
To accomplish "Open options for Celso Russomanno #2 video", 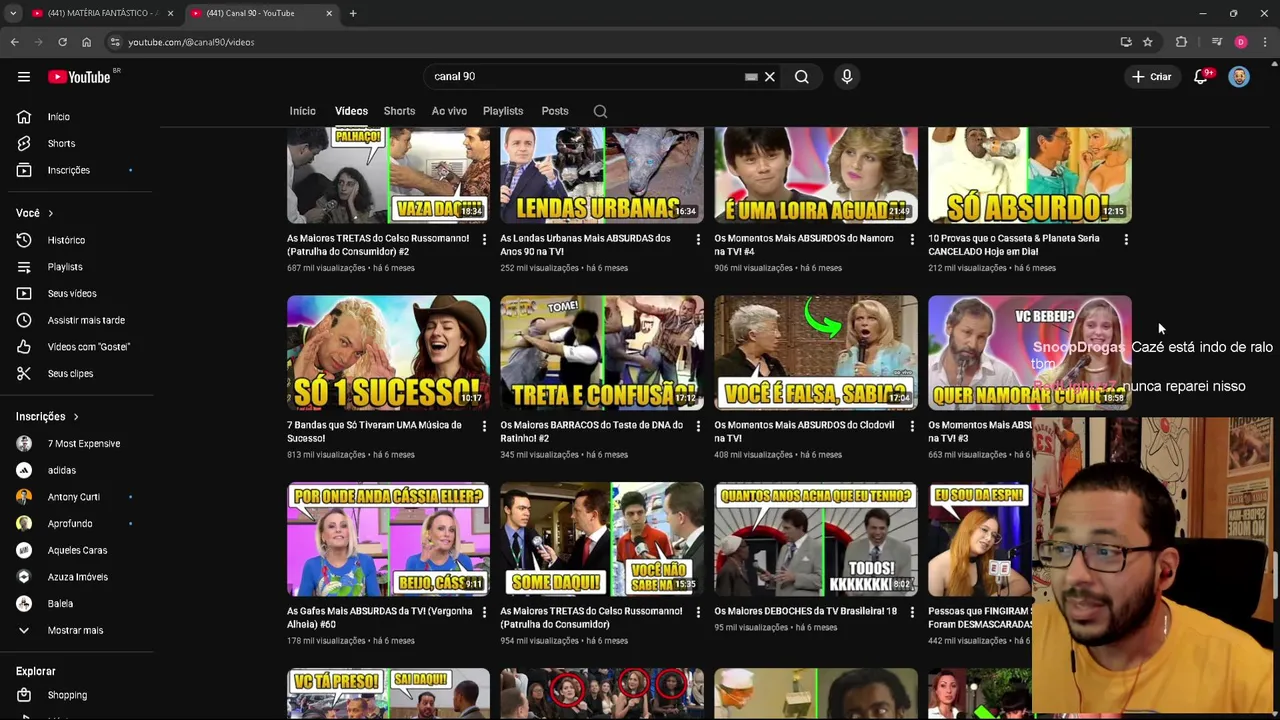I will [x=484, y=240].
